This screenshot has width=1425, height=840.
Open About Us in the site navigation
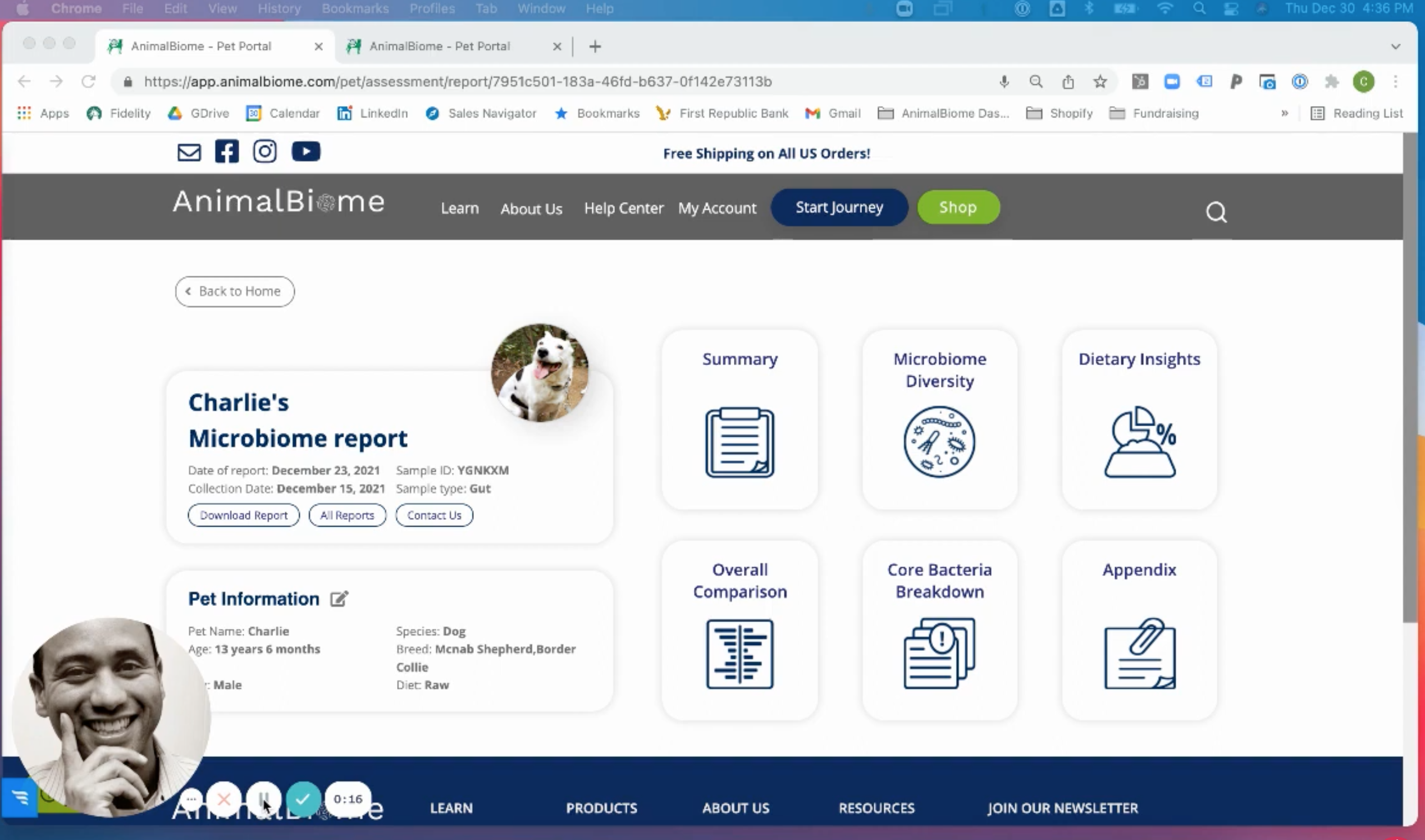[x=531, y=209]
